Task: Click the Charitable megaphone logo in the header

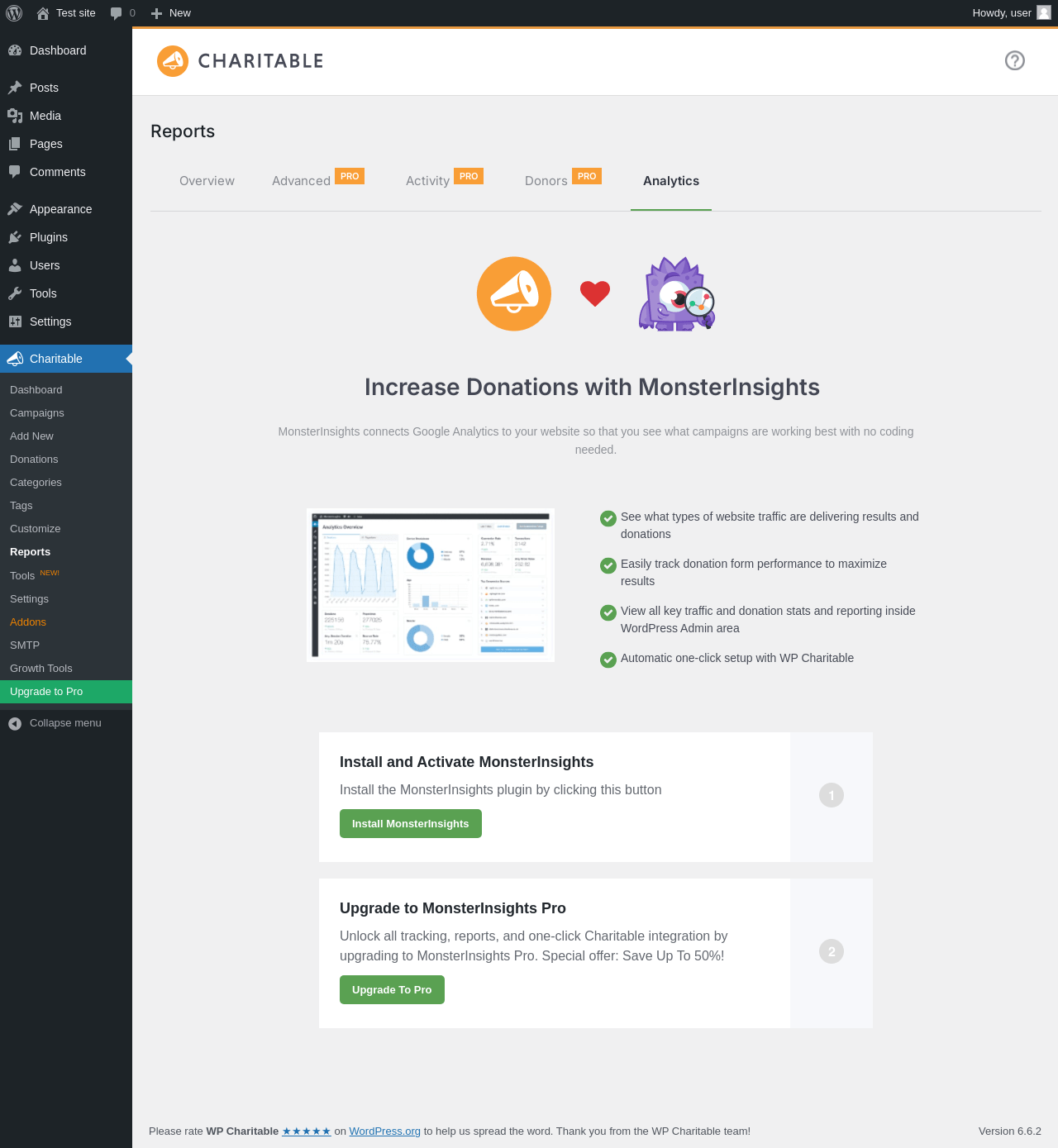Action: (x=173, y=61)
